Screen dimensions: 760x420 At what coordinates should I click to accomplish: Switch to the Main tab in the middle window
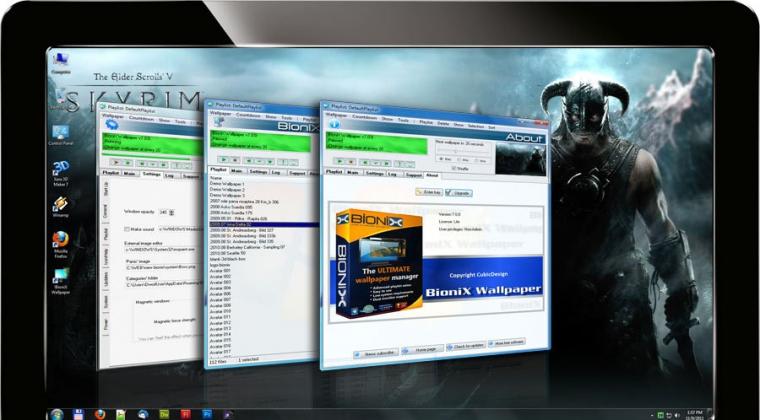point(237,171)
